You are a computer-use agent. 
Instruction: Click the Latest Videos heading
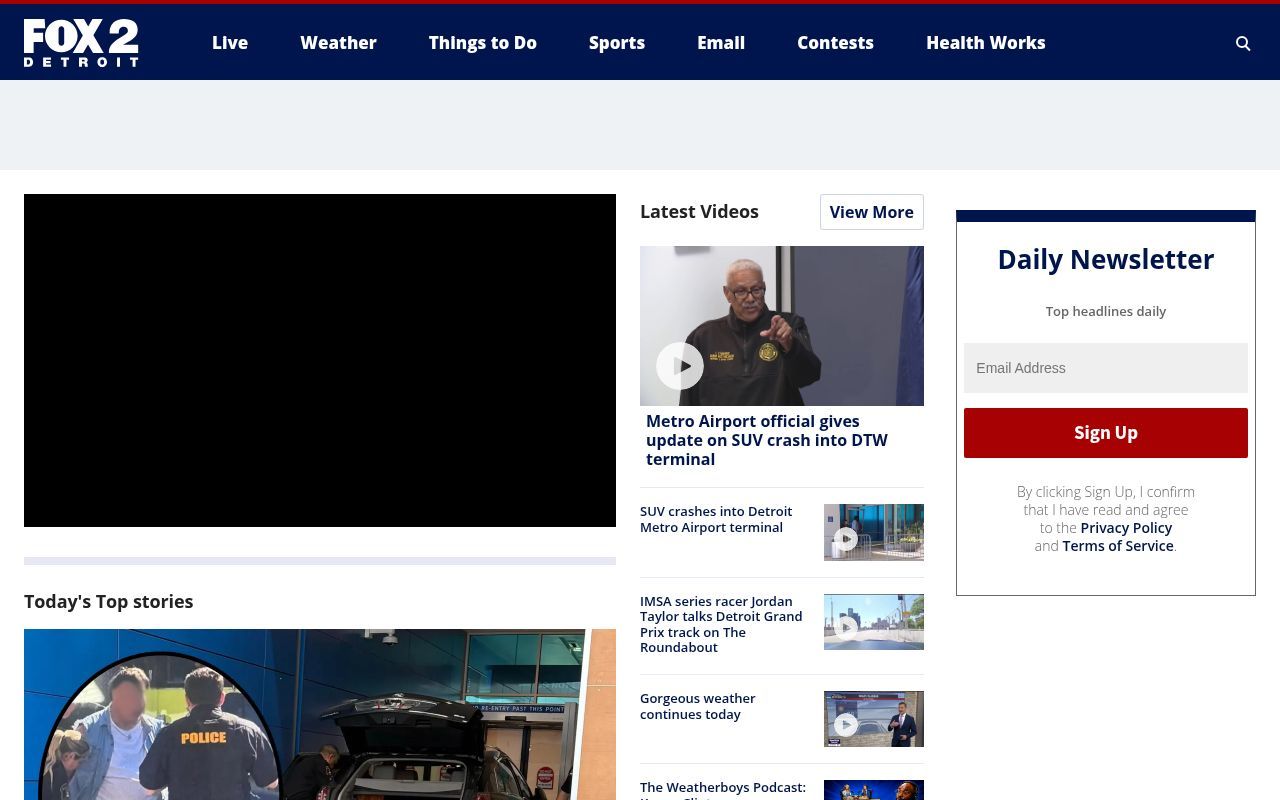[x=699, y=211]
